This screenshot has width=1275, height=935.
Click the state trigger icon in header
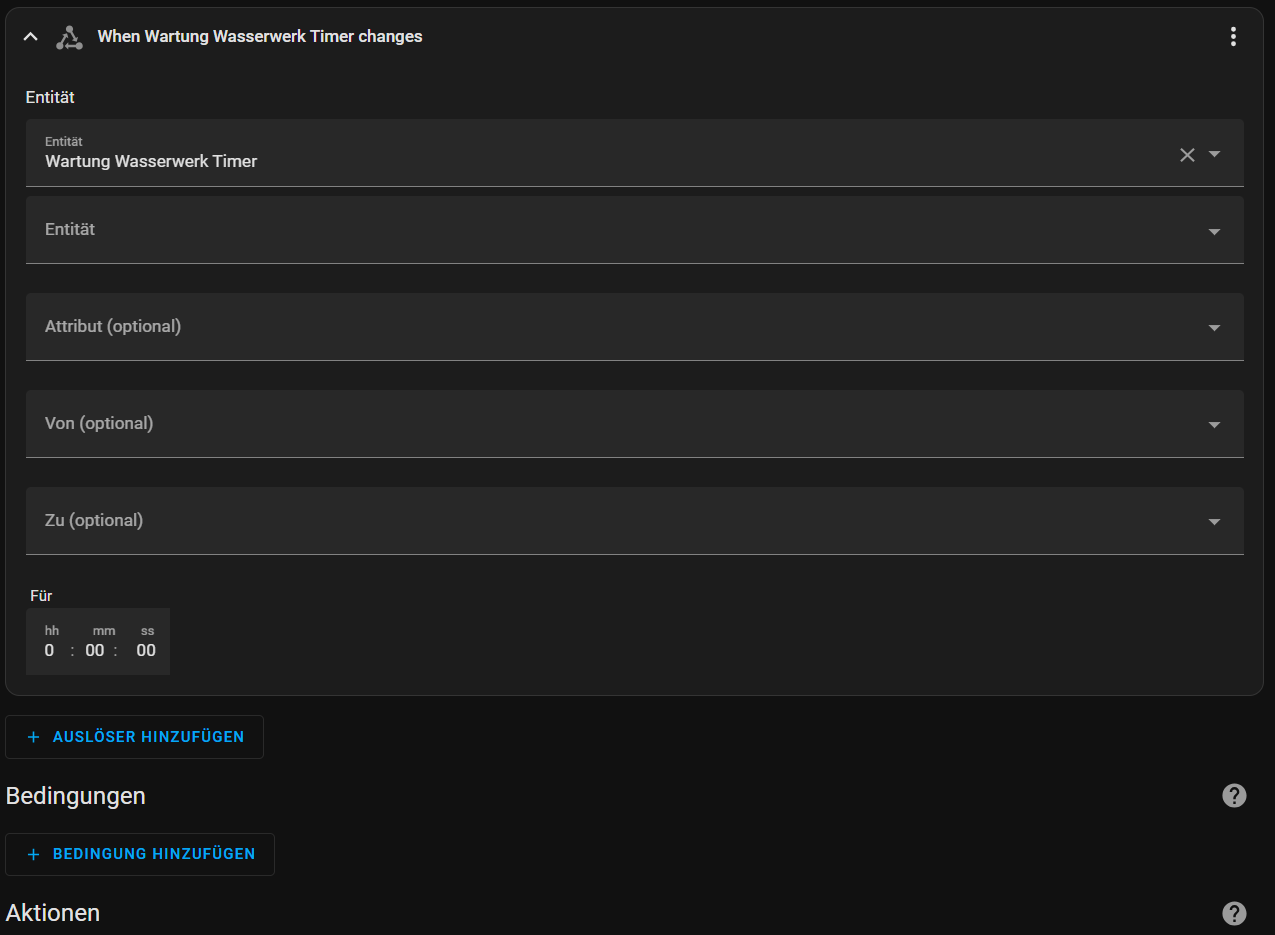(x=69, y=37)
